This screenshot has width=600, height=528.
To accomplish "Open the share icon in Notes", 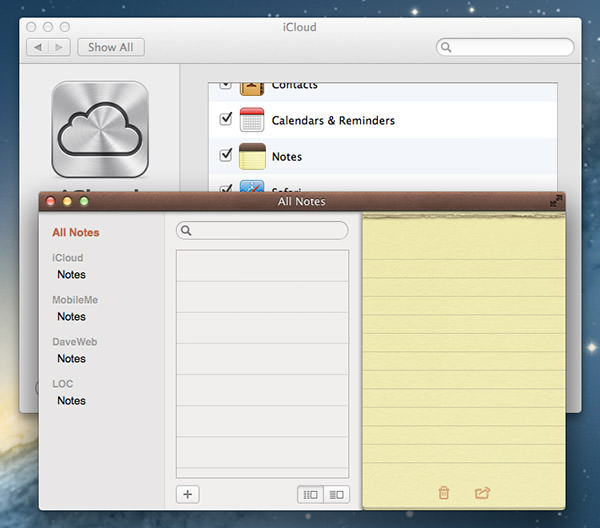I will coord(482,492).
